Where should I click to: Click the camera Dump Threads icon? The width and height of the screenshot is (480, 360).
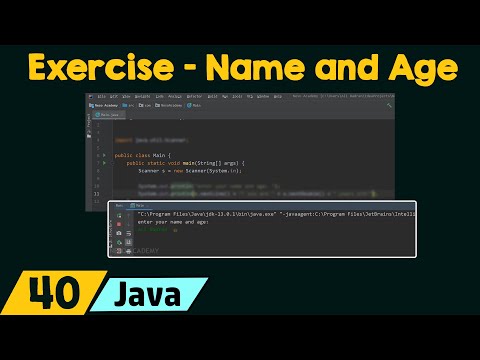pyautogui.click(x=119, y=233)
